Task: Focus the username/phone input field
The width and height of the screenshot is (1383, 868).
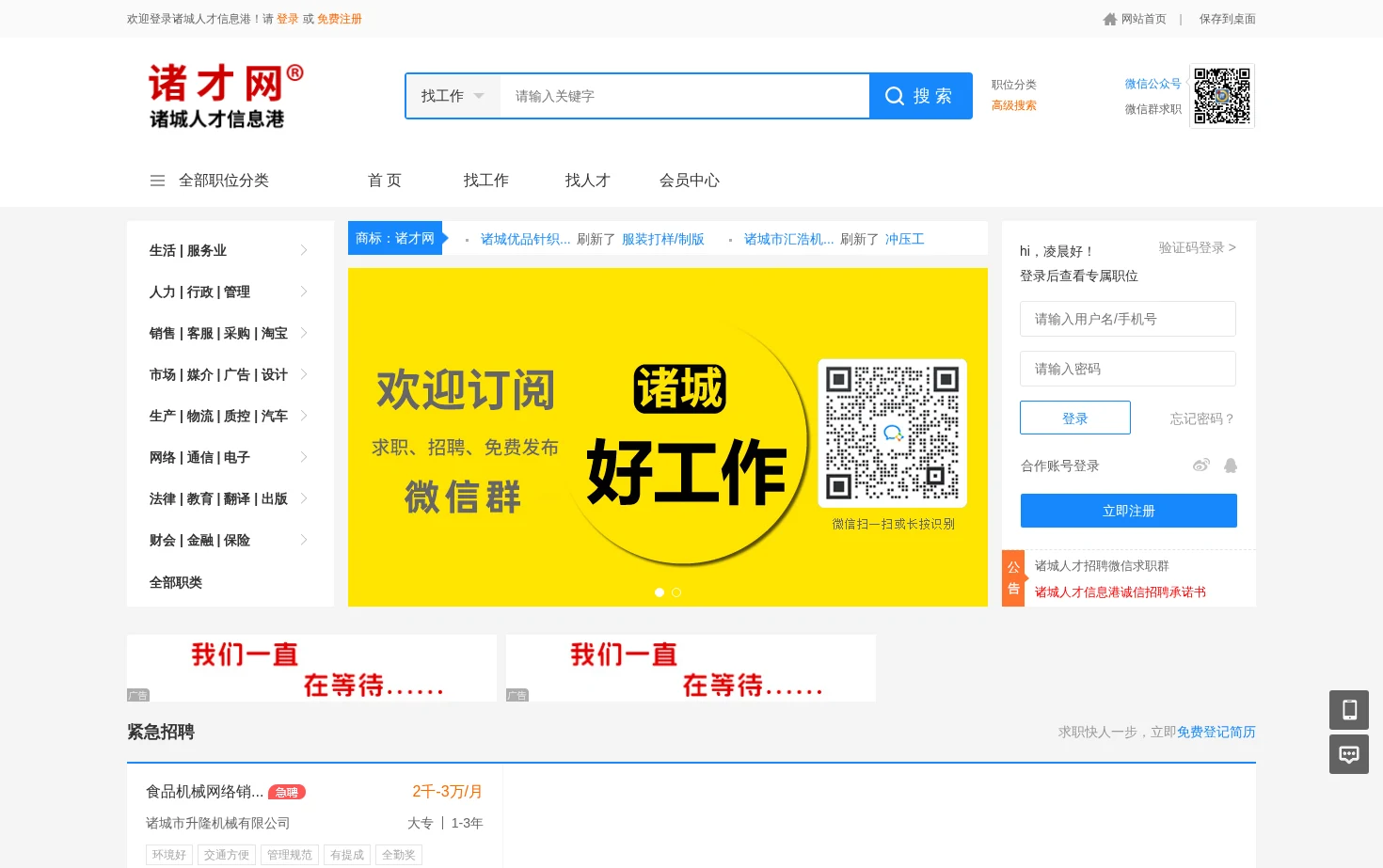Action: 1128,319
